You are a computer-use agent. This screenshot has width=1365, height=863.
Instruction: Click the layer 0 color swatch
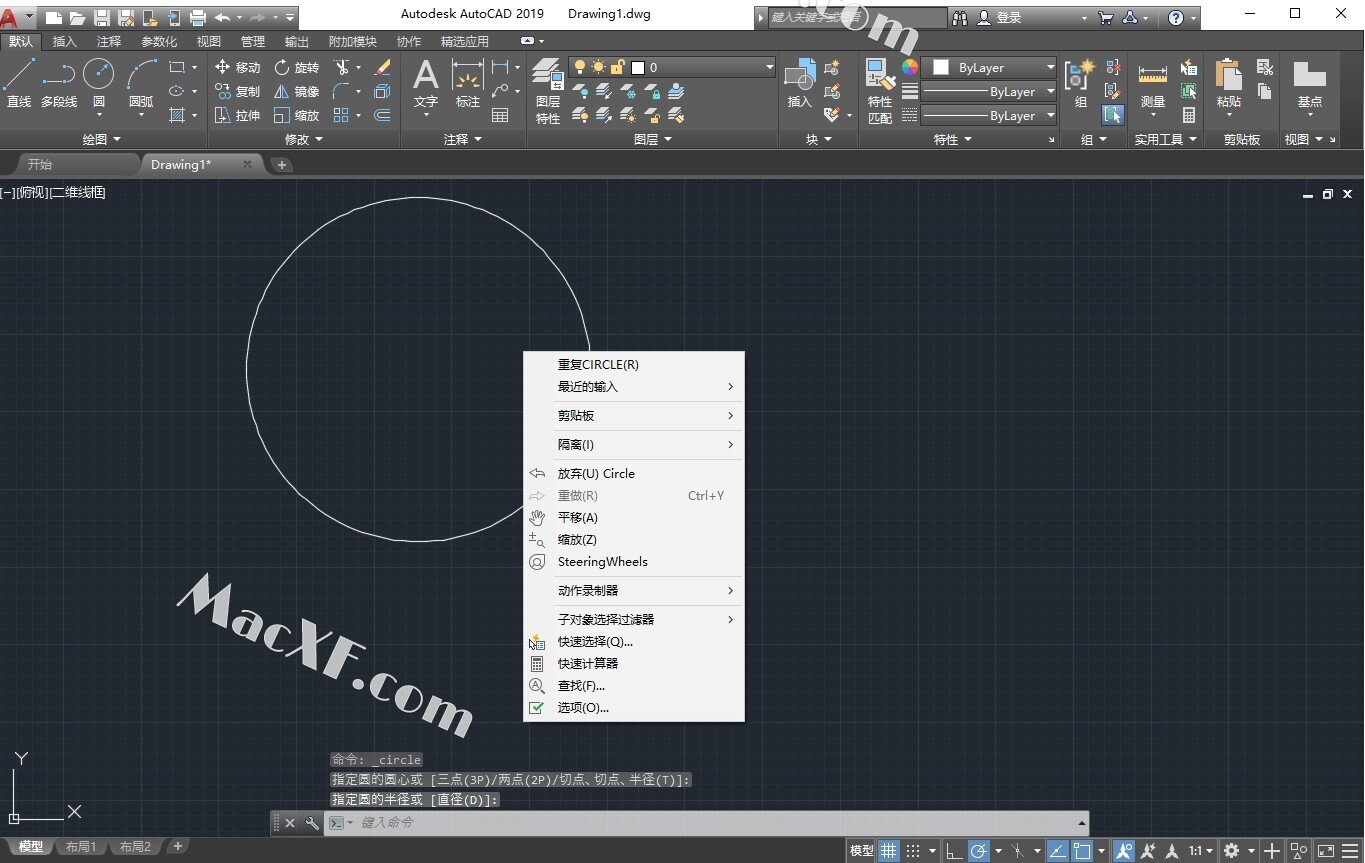pyautogui.click(x=638, y=67)
